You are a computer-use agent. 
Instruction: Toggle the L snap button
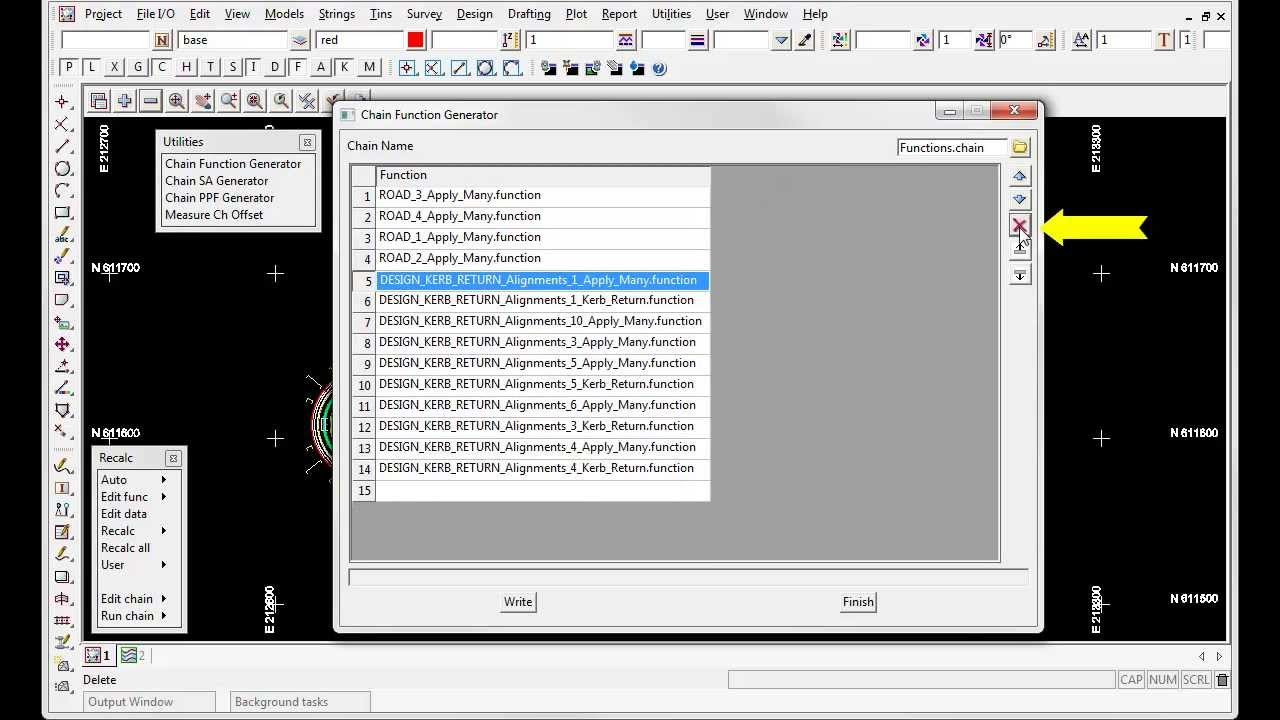click(x=92, y=67)
